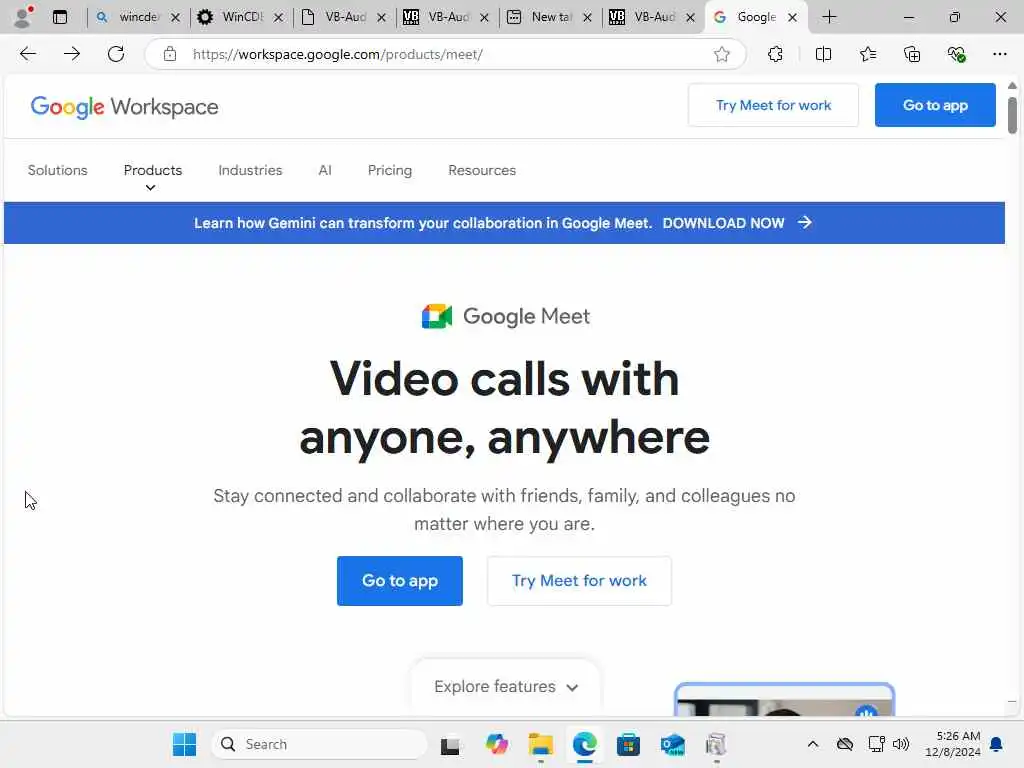Open notifications bell in system tray
This screenshot has height=768, width=1024.
point(996,744)
